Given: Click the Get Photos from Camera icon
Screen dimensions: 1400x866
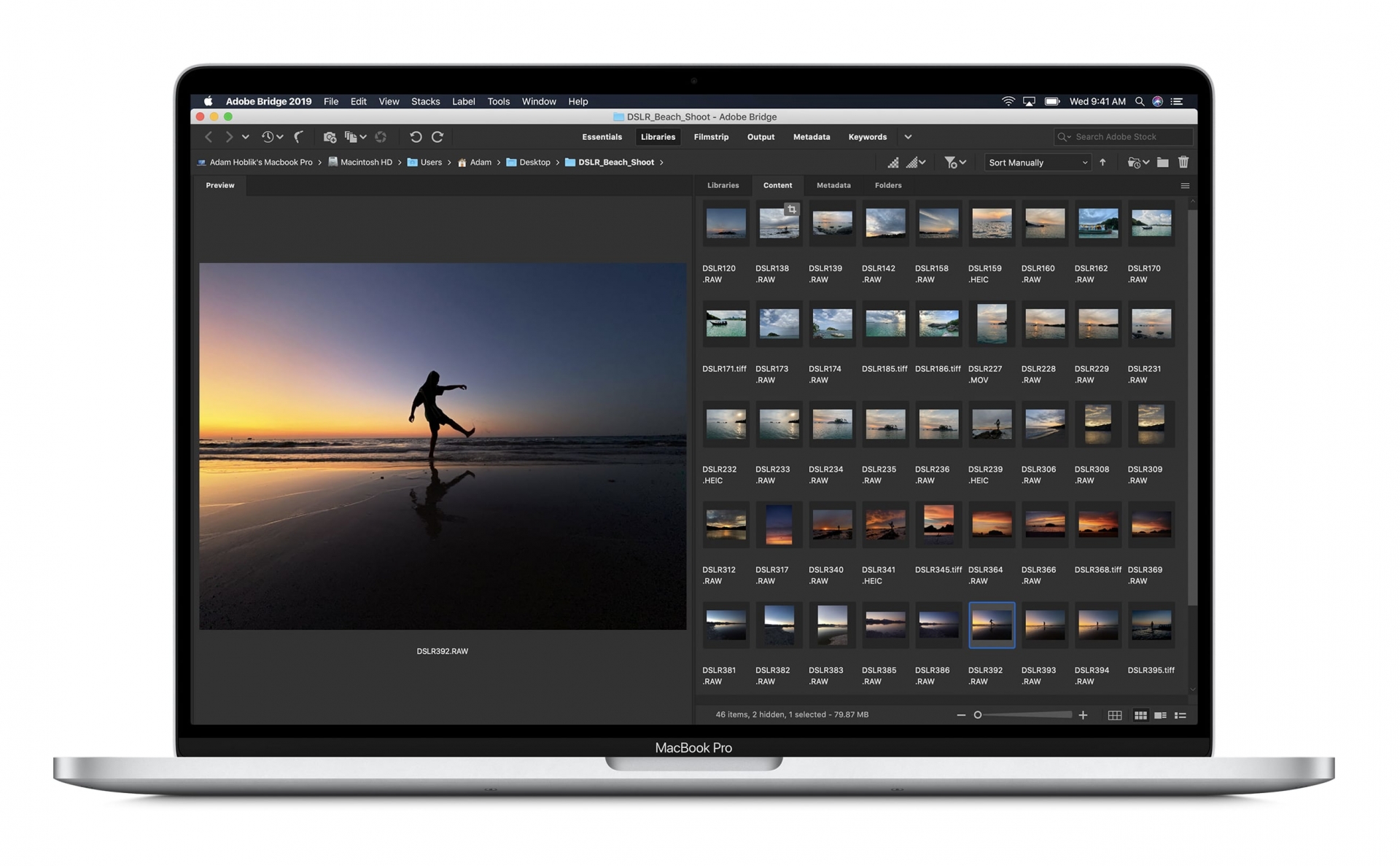Looking at the screenshot, I should click(x=330, y=137).
